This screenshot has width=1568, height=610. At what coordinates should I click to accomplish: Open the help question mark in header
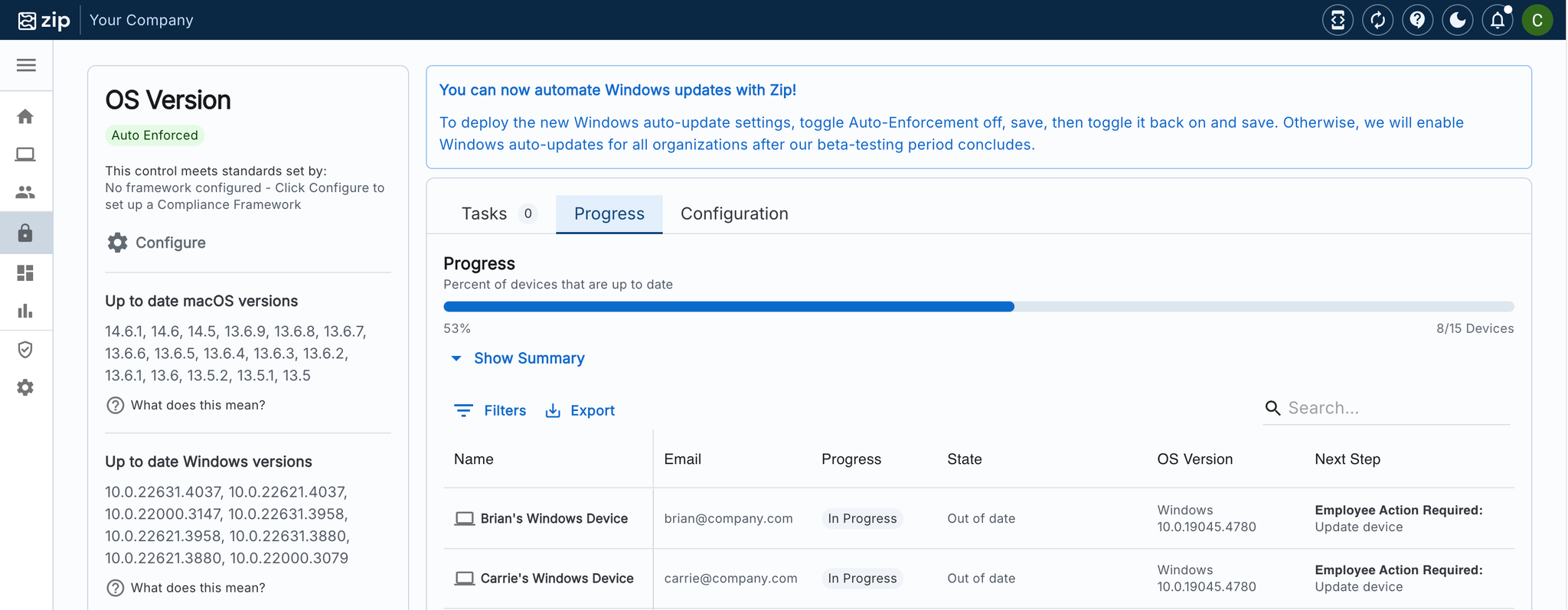(1417, 20)
